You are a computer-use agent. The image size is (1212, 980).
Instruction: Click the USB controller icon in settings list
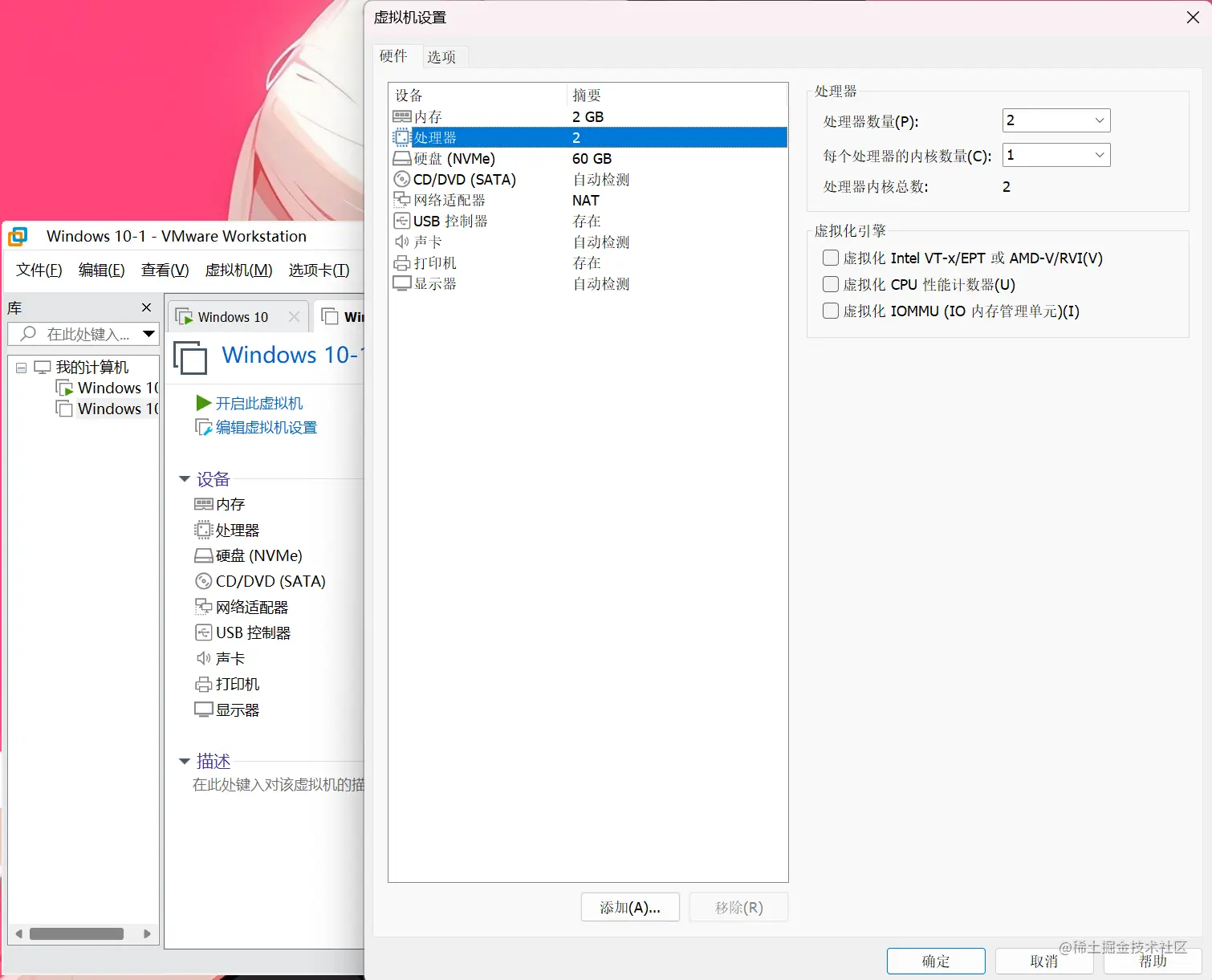point(402,221)
